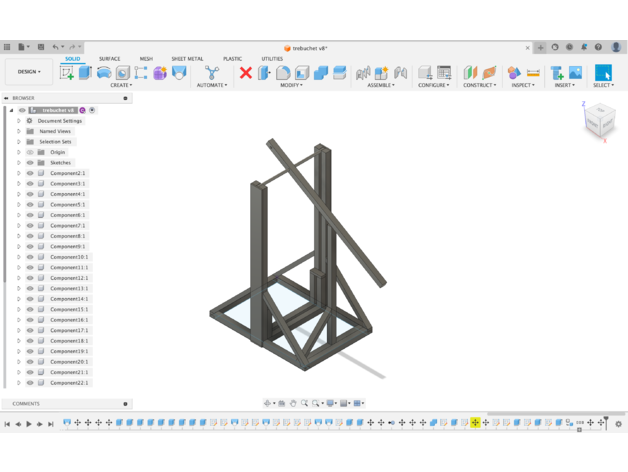The height and width of the screenshot is (472, 628).
Task: Click the red Delete X icon
Action: [245, 72]
